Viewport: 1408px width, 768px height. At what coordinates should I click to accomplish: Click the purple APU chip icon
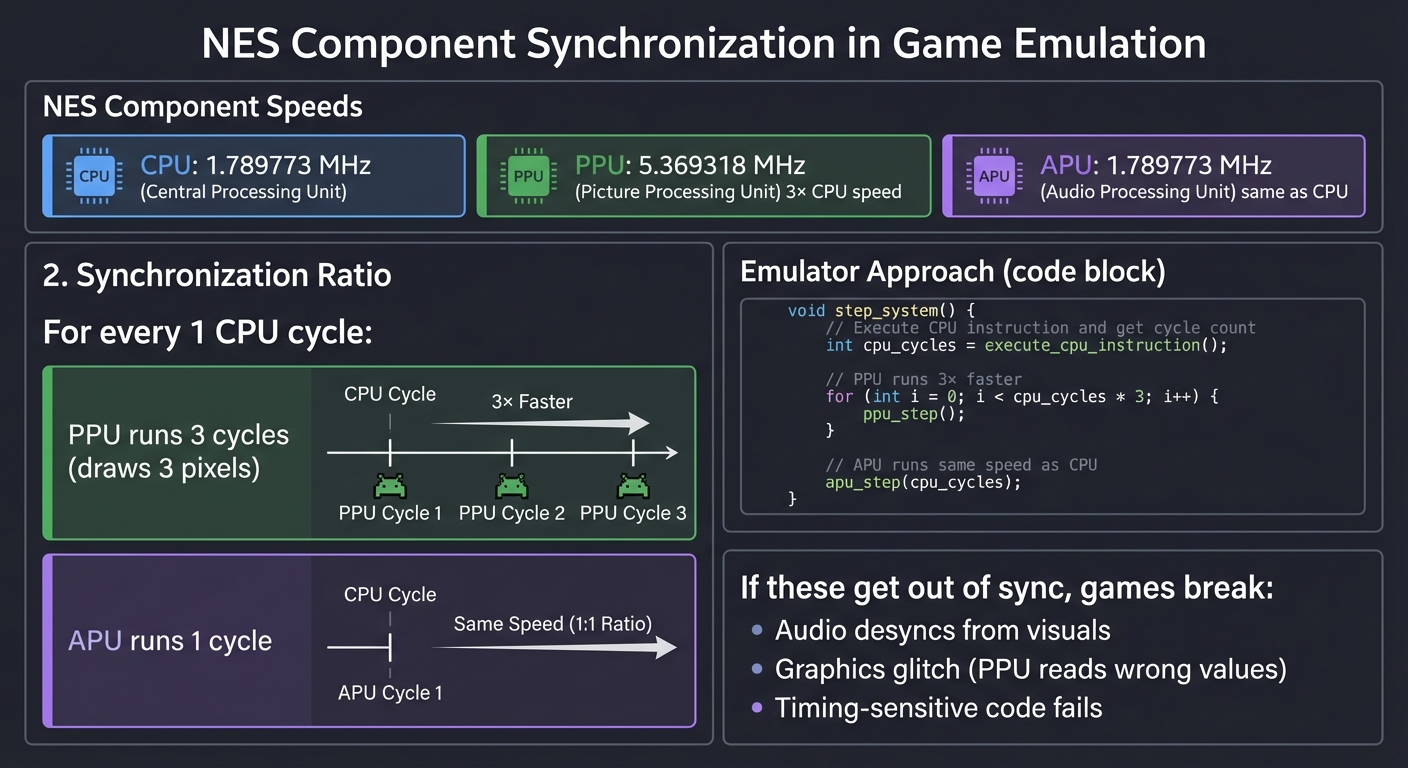pyautogui.click(x=993, y=175)
